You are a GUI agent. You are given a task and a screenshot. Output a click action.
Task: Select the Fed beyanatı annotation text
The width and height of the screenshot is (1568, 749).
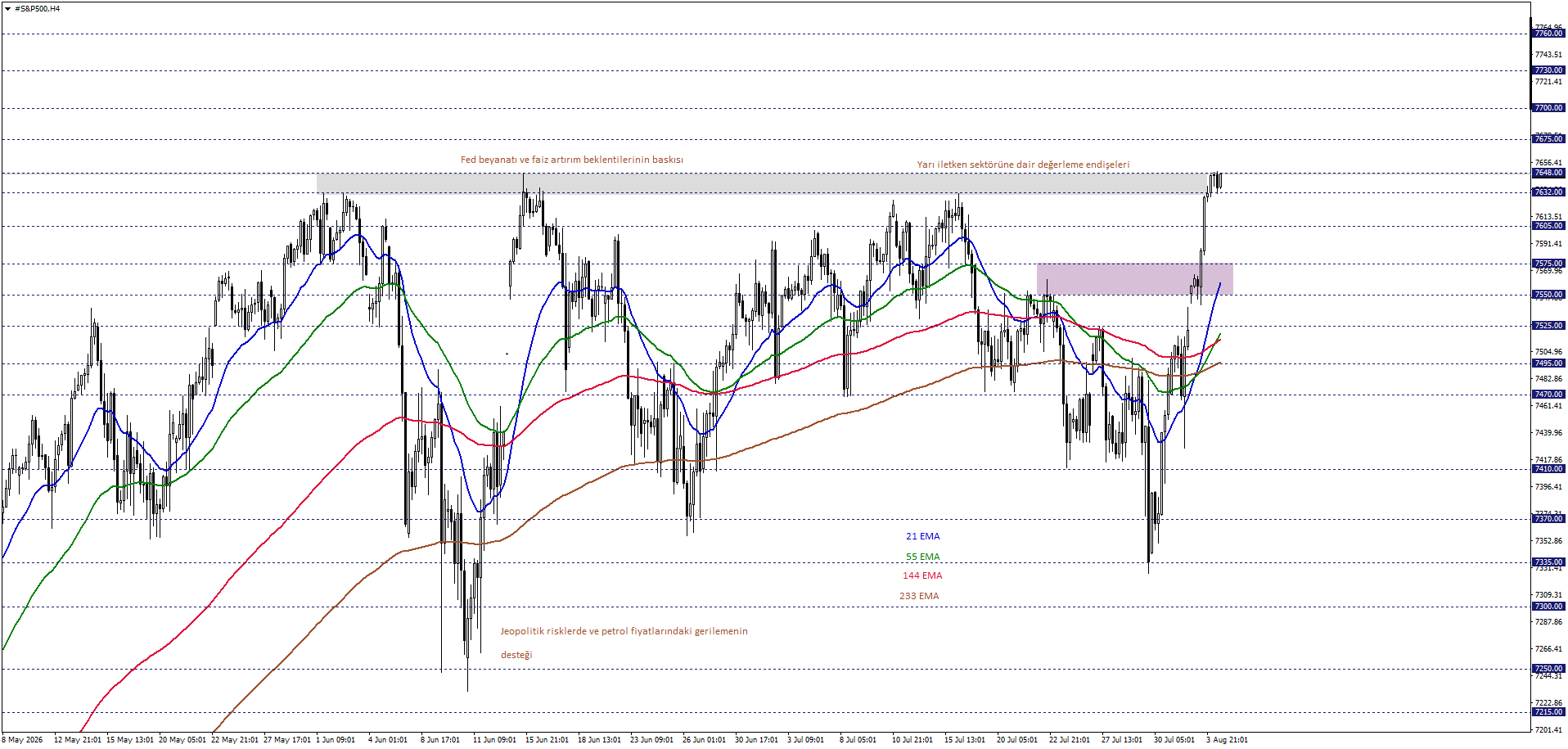point(571,160)
